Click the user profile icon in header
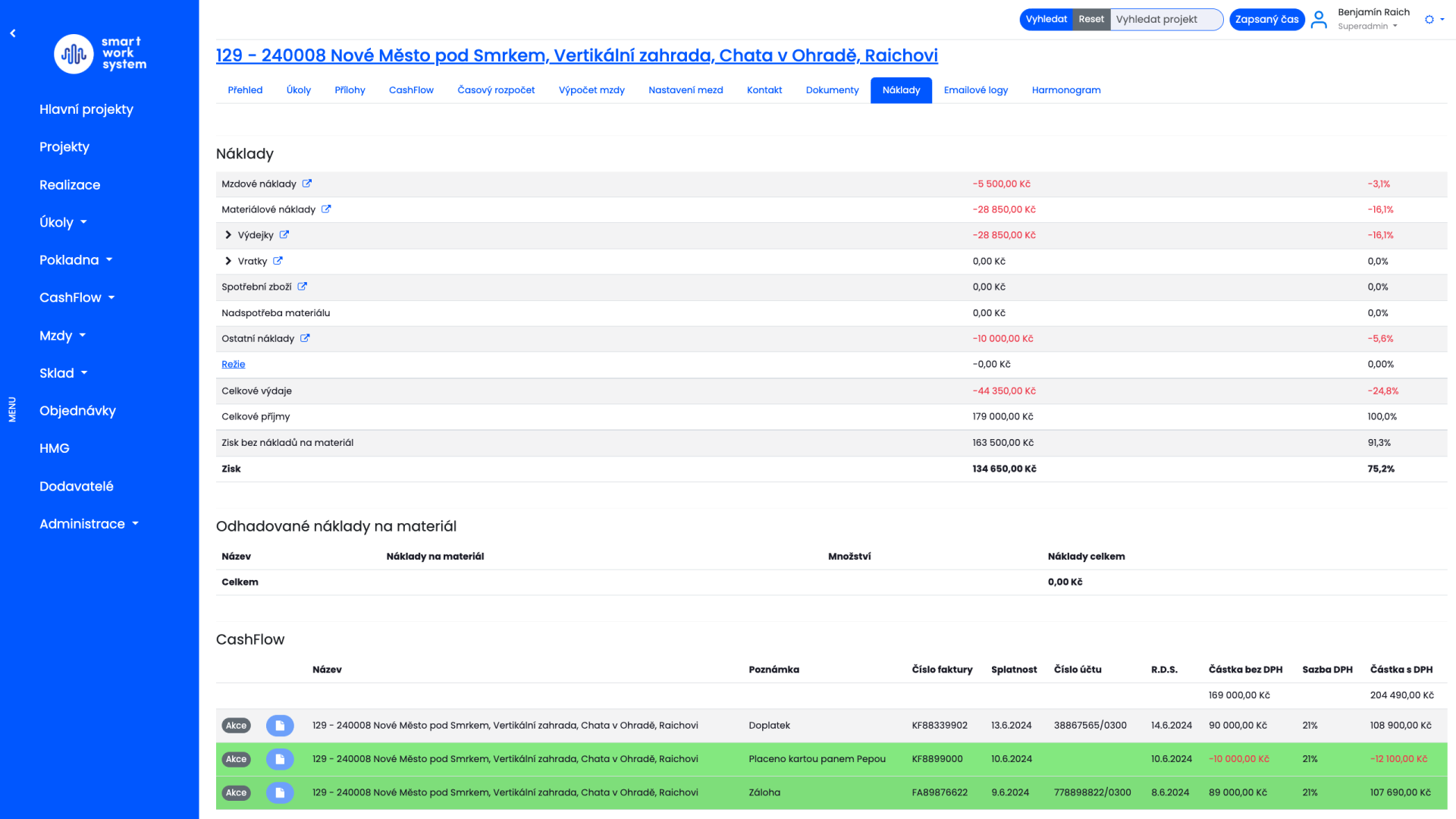 click(1319, 20)
